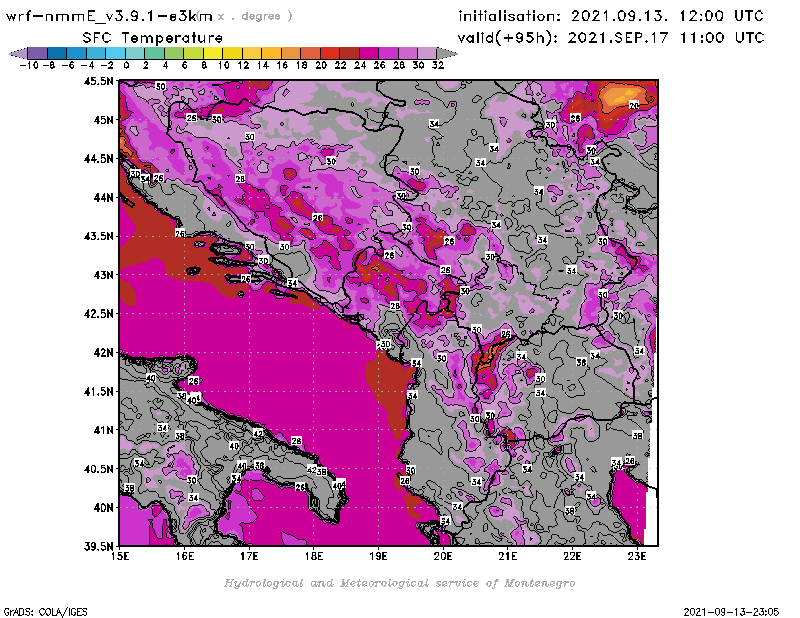This screenshot has height=618, width=800.
Task: Pick the light green swatch between 4 and 6
Action: click(x=174, y=53)
